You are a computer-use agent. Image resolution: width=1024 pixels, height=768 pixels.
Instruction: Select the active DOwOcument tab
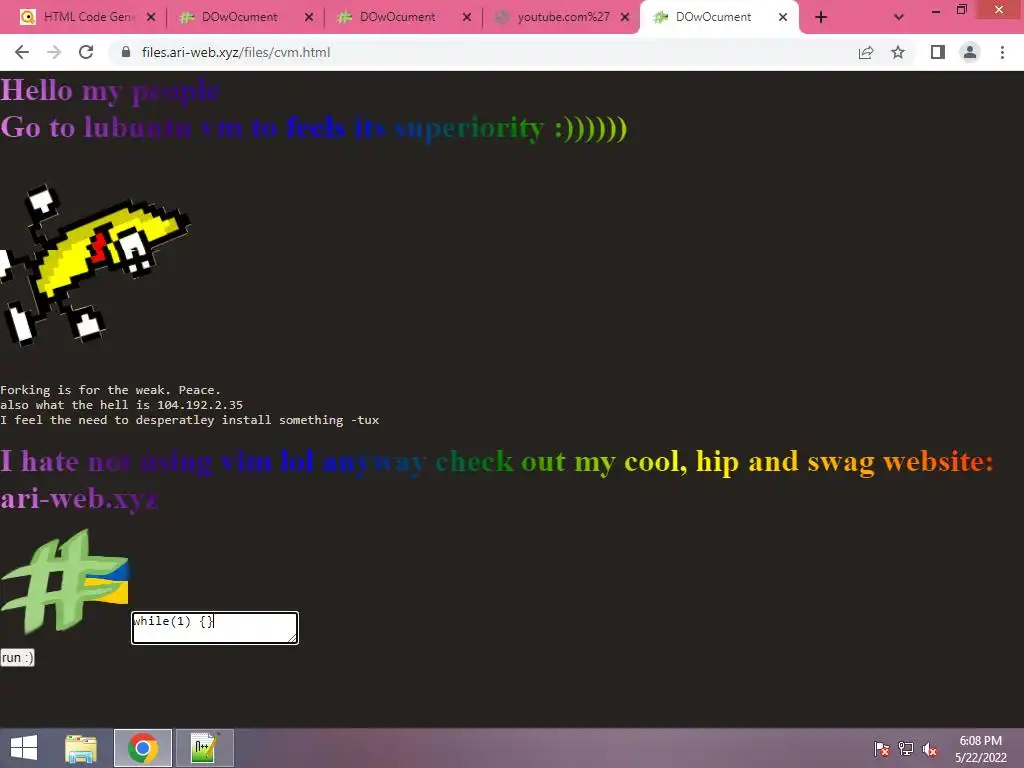click(x=713, y=17)
